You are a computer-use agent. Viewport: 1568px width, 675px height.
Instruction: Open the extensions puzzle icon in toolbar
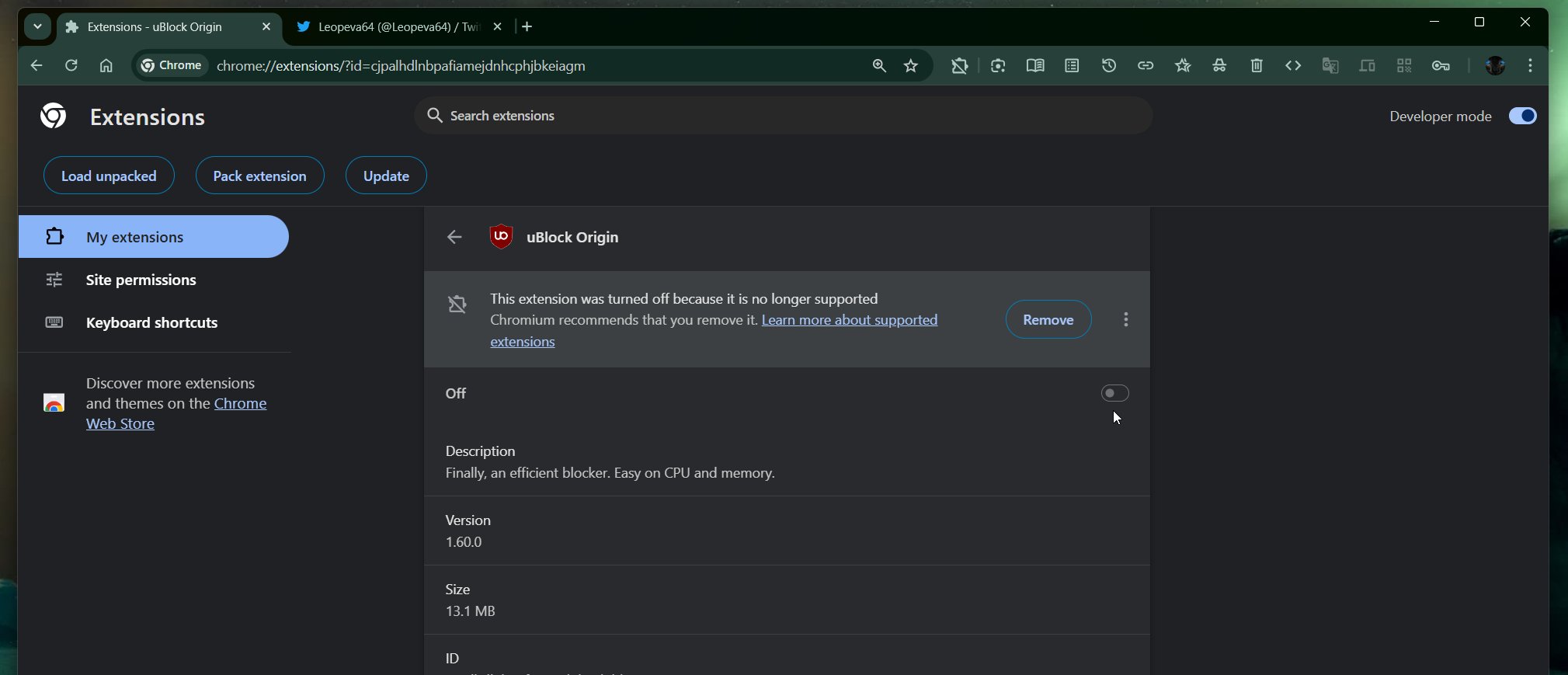960,66
